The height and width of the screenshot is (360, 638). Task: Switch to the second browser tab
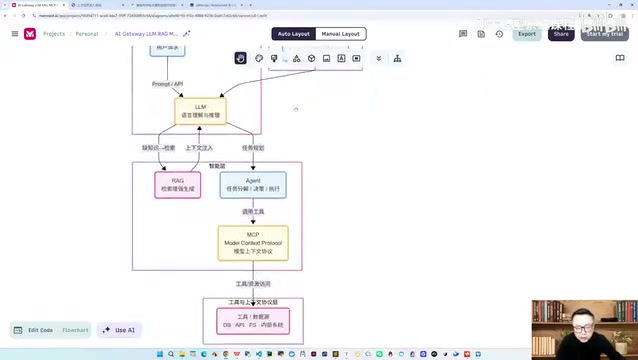click(x=97, y=5)
